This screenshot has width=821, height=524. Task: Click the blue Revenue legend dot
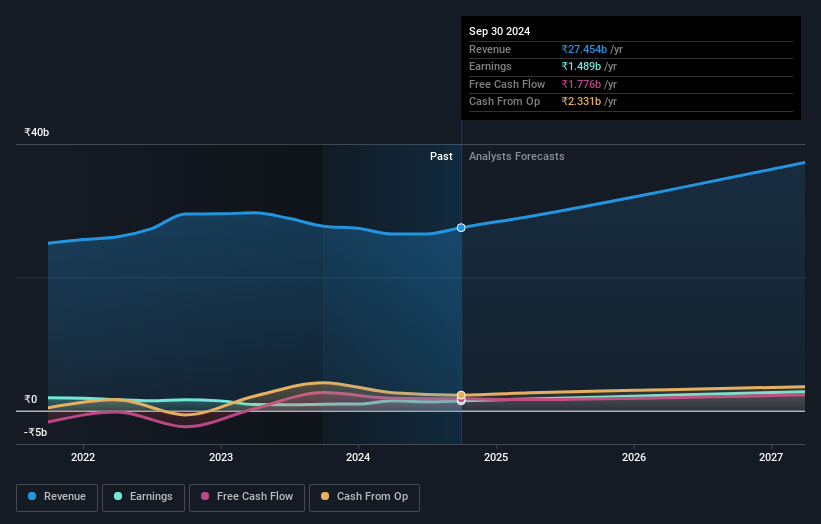pos(32,496)
